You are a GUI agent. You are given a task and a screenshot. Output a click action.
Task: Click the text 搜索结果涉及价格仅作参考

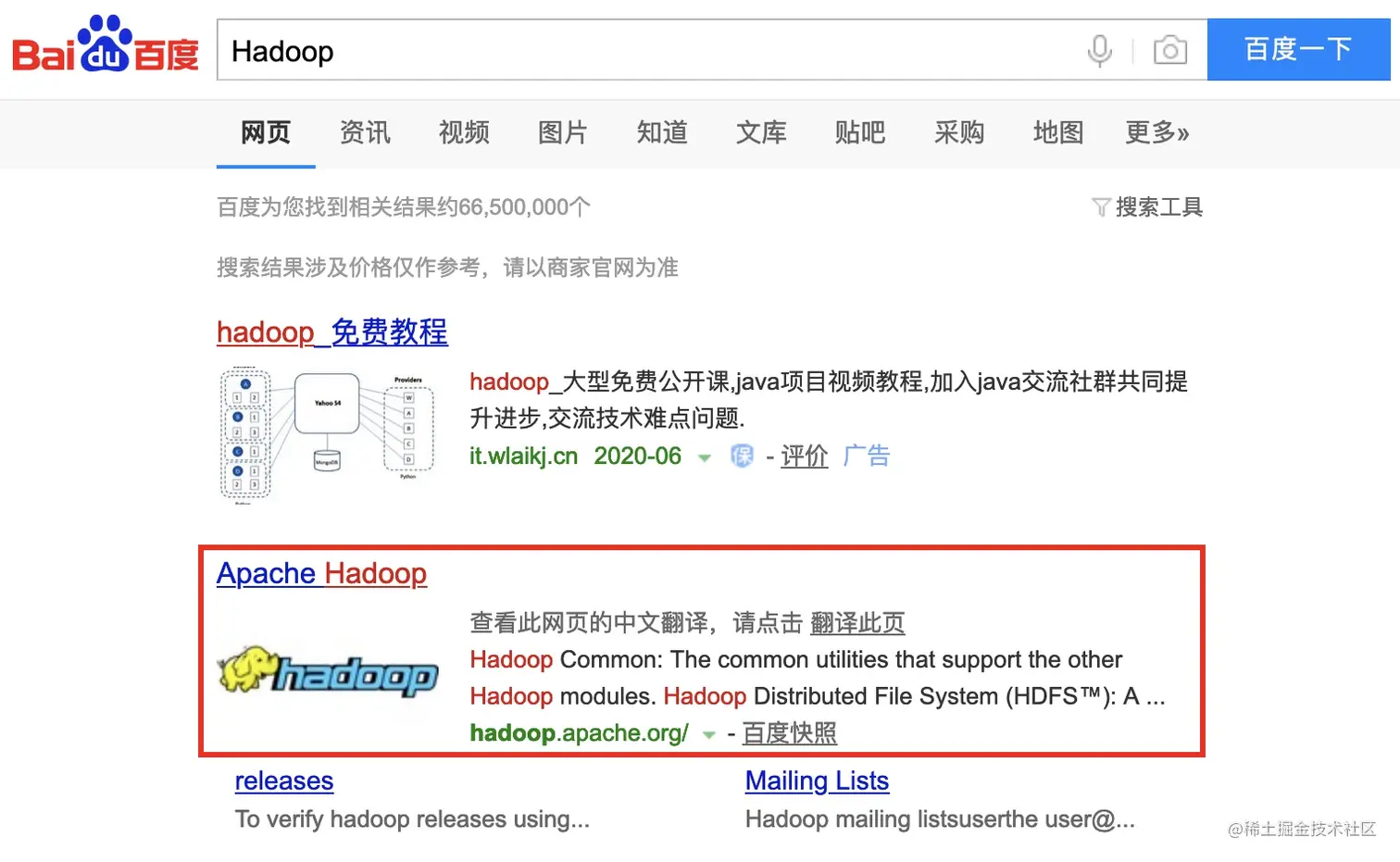point(349,268)
